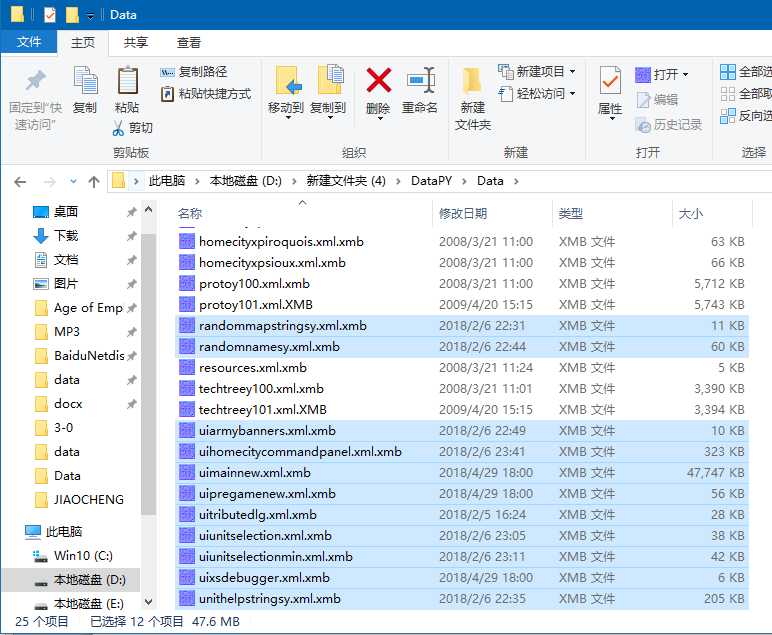Image resolution: width=772 pixels, height=635 pixels.
Task: Create a new folder using ribbon icon
Action: [x=473, y=81]
